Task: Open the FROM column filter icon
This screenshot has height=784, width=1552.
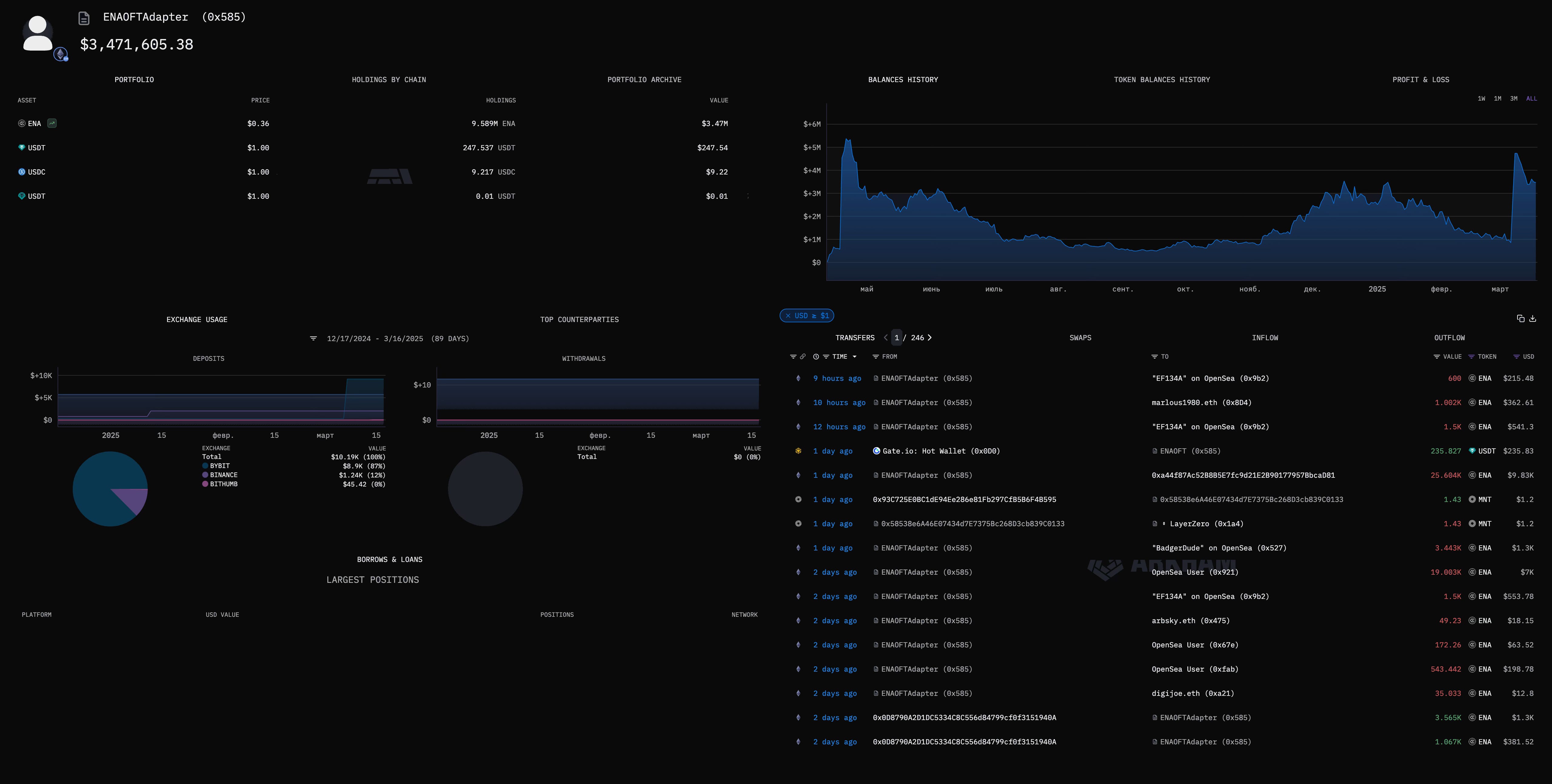Action: 875,357
